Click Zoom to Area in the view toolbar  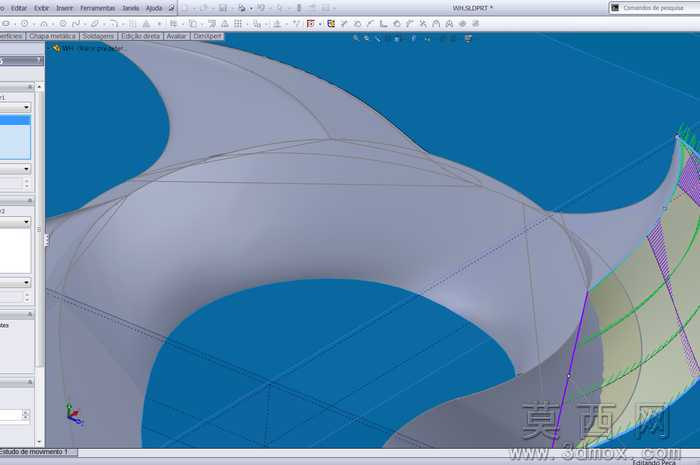click(x=367, y=39)
